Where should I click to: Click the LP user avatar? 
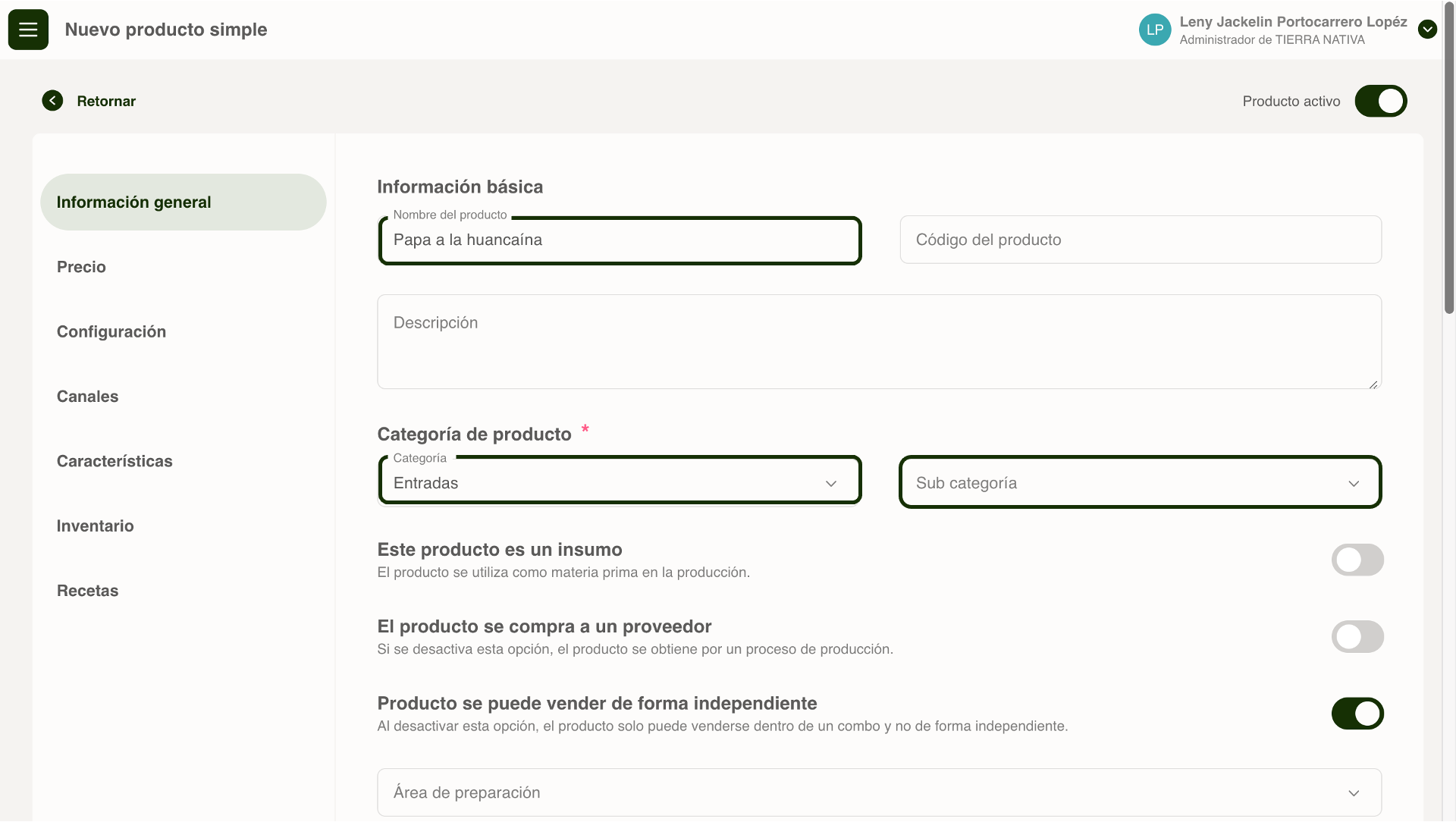pyautogui.click(x=1154, y=30)
